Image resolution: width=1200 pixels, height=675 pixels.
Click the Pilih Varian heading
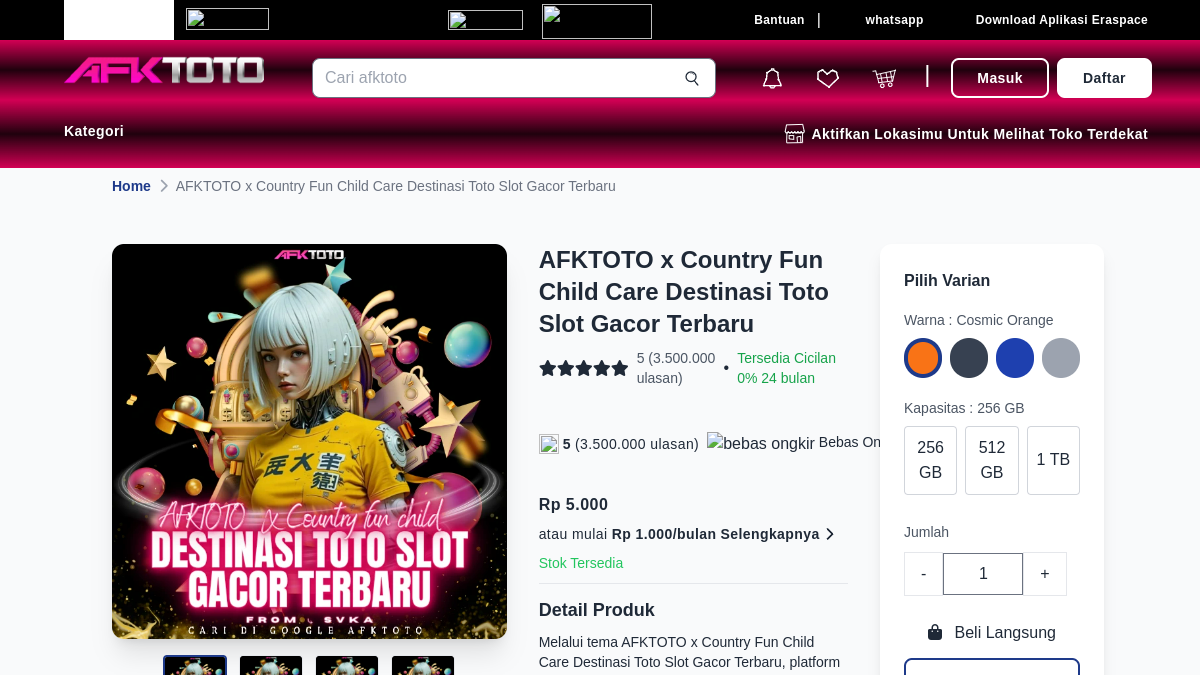(947, 281)
